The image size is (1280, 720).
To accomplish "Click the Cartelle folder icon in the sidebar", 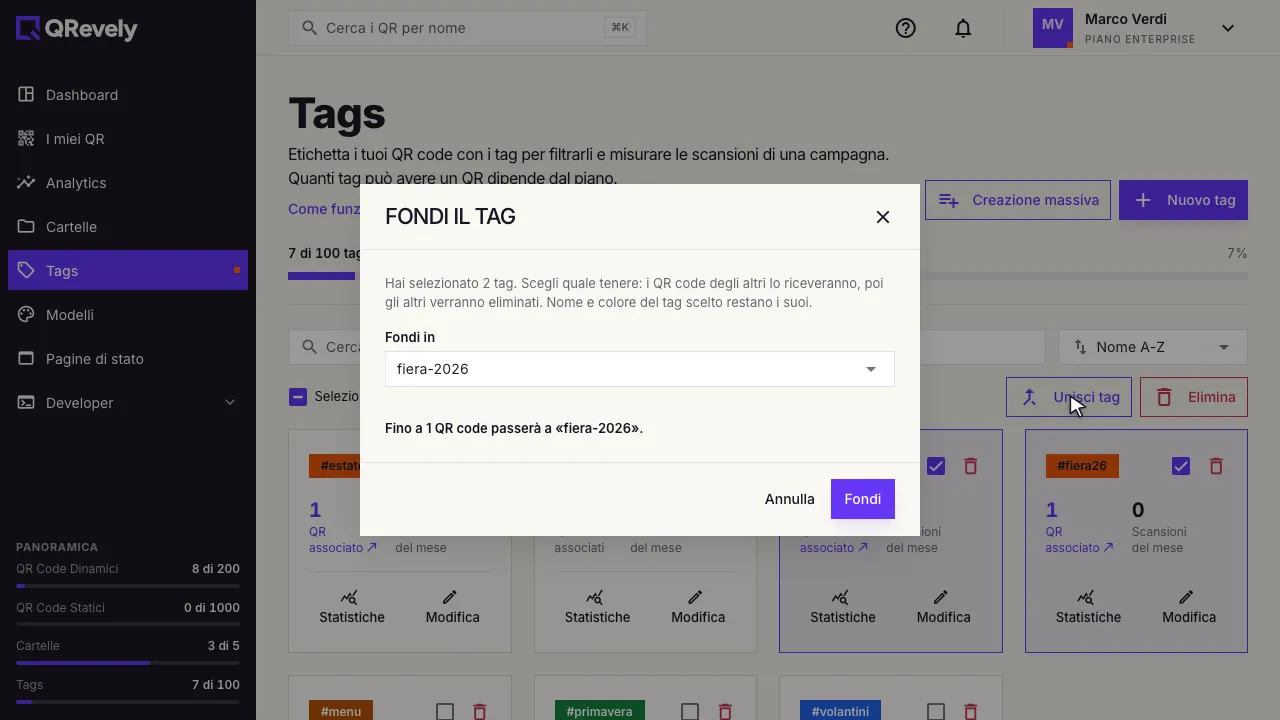I will [x=26, y=227].
